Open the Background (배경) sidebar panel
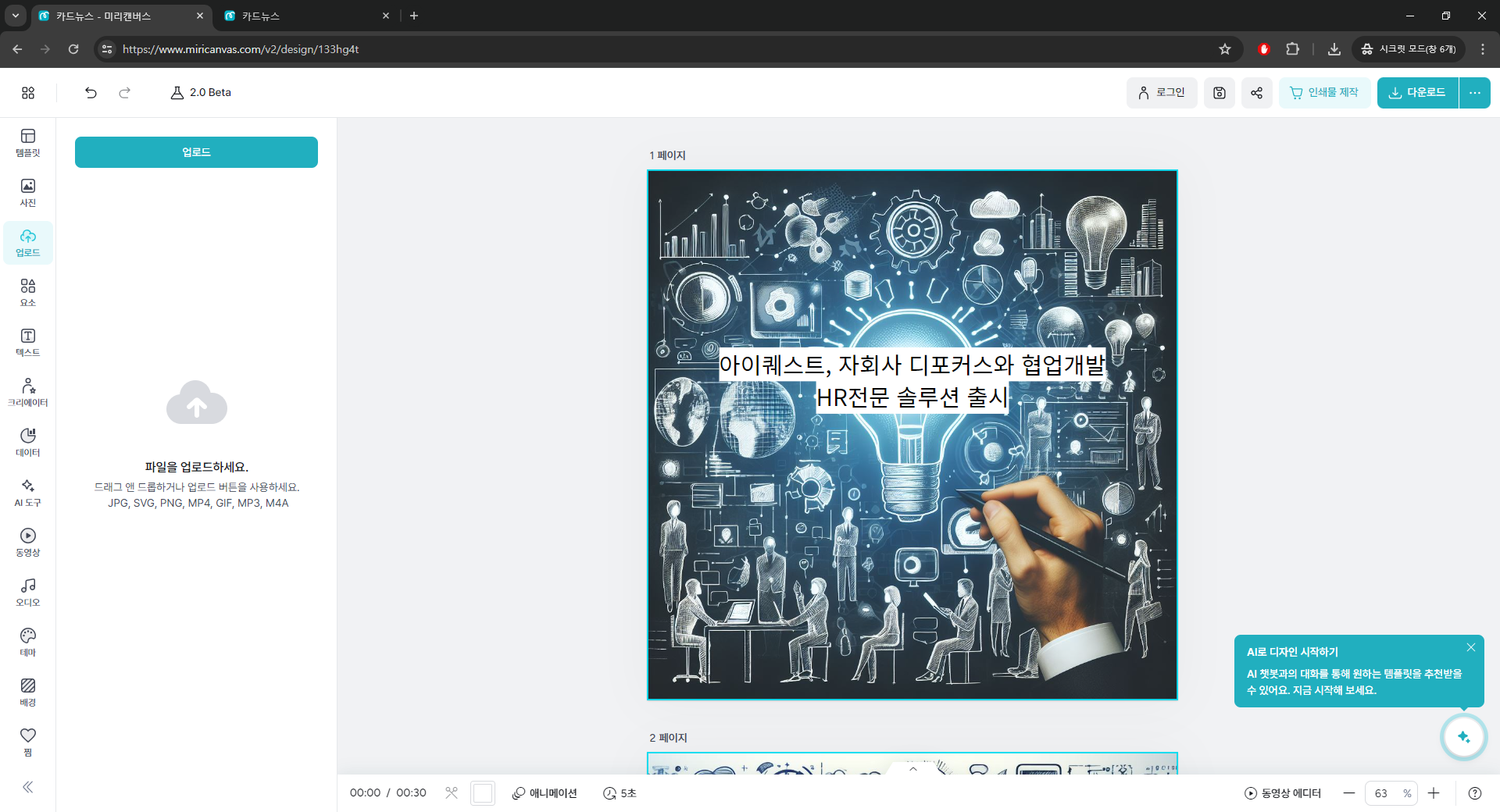Image resolution: width=1500 pixels, height=812 pixels. (x=28, y=693)
